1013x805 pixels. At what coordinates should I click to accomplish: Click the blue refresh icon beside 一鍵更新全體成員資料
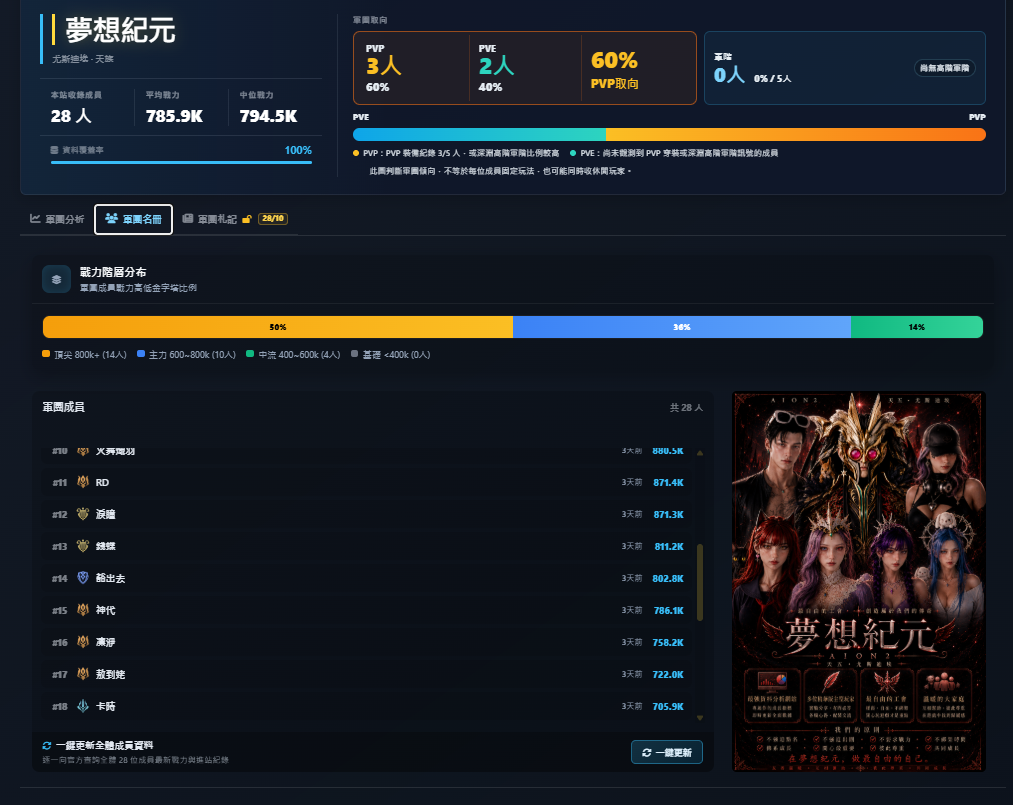coord(47,746)
